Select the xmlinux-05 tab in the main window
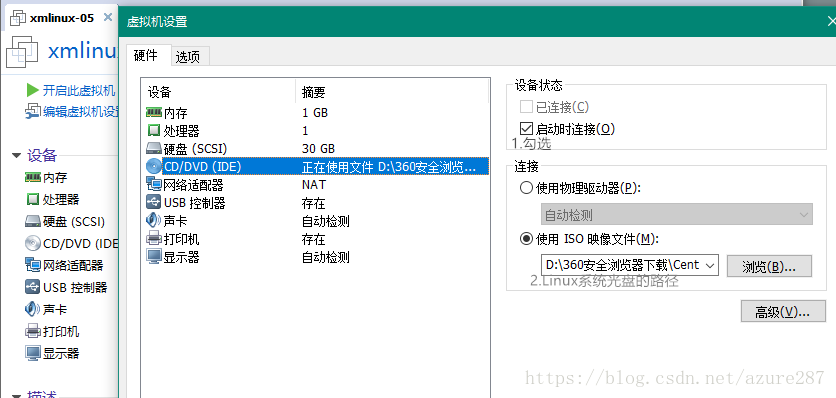The height and width of the screenshot is (398, 836). tap(62, 18)
